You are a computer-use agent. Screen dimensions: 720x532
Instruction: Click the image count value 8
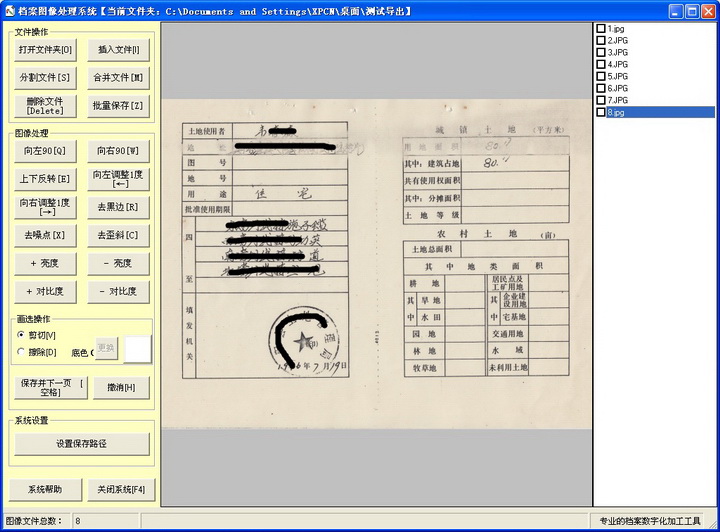click(78, 521)
